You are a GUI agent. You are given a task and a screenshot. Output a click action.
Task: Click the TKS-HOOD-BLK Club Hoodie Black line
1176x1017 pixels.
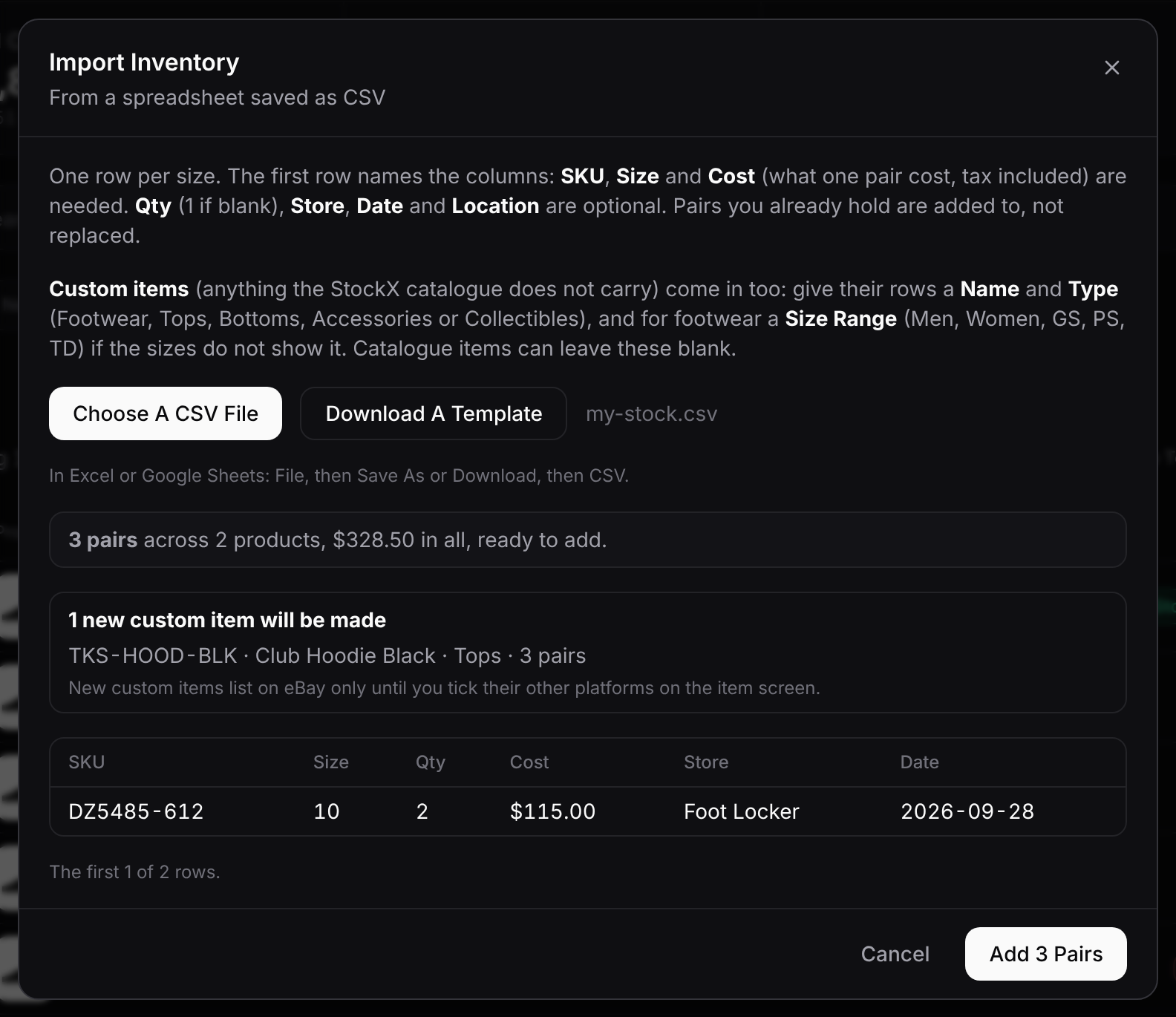pyautogui.click(x=327, y=655)
